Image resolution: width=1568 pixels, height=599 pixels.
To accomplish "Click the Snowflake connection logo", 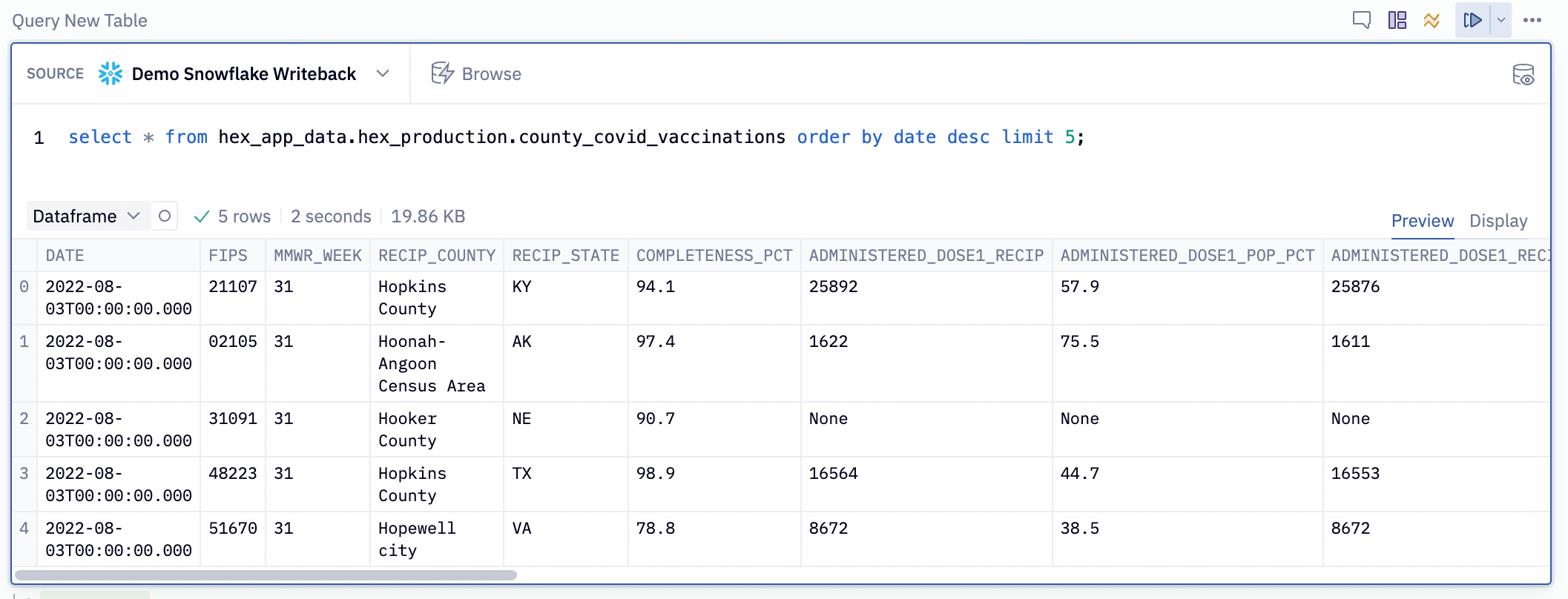I will [x=111, y=73].
